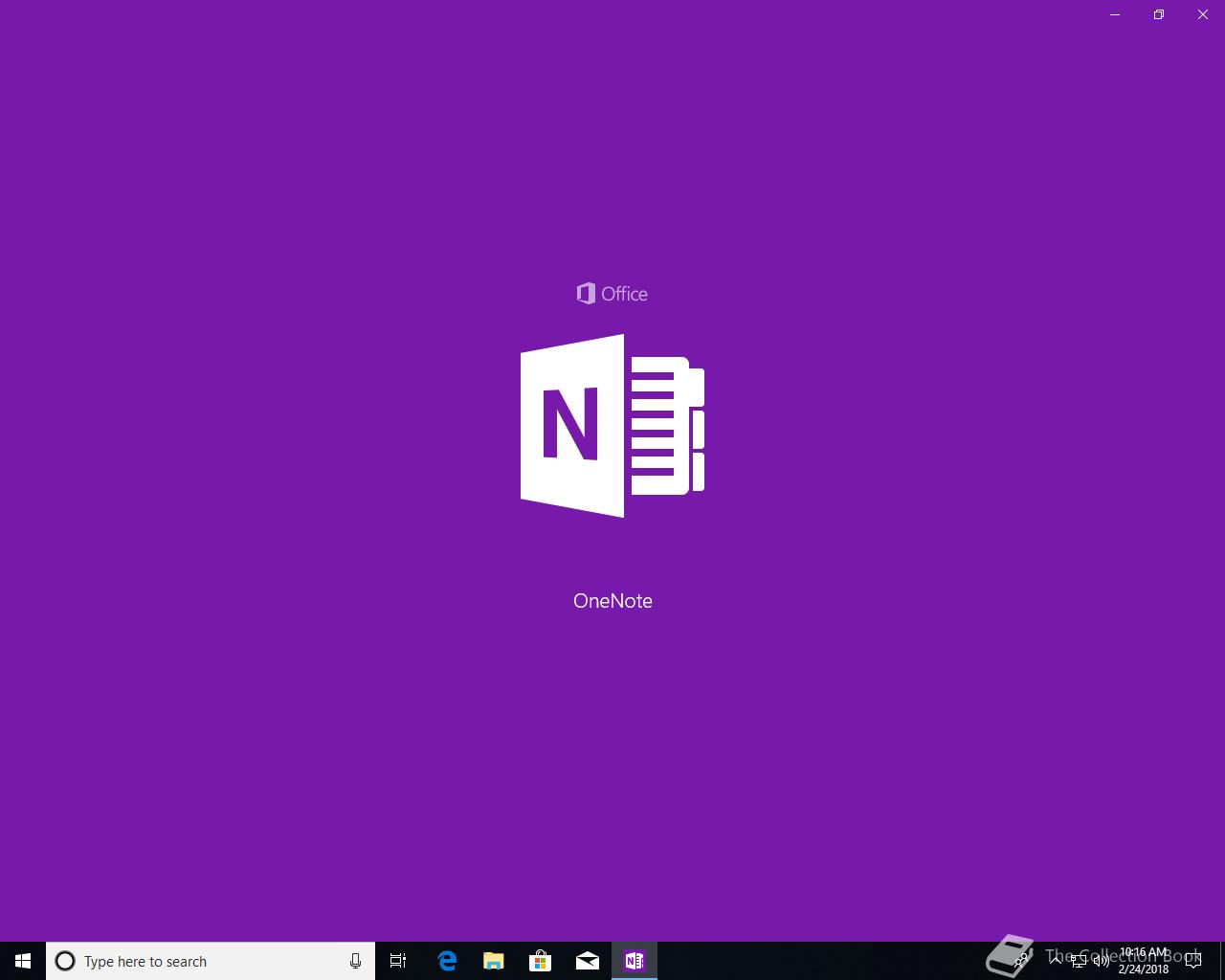Launch Microsoft Edge from the taskbar

pos(446,961)
